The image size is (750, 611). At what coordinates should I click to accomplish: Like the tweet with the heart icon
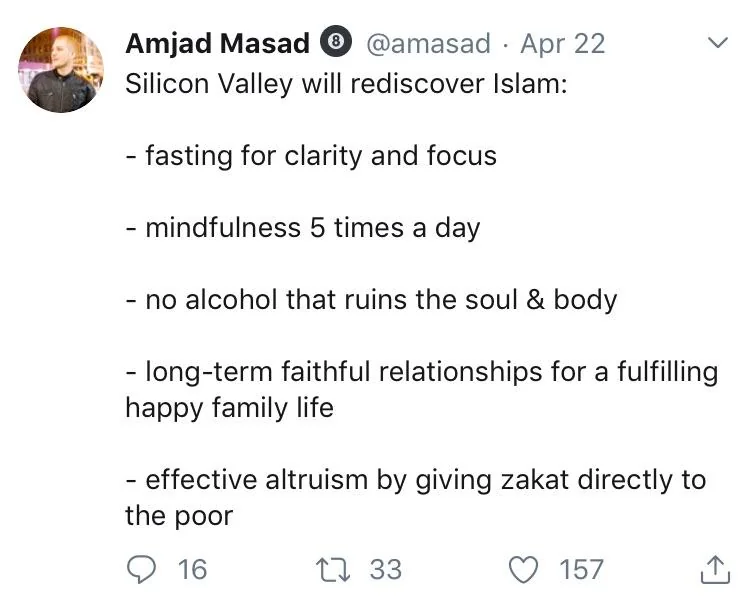[x=524, y=570]
